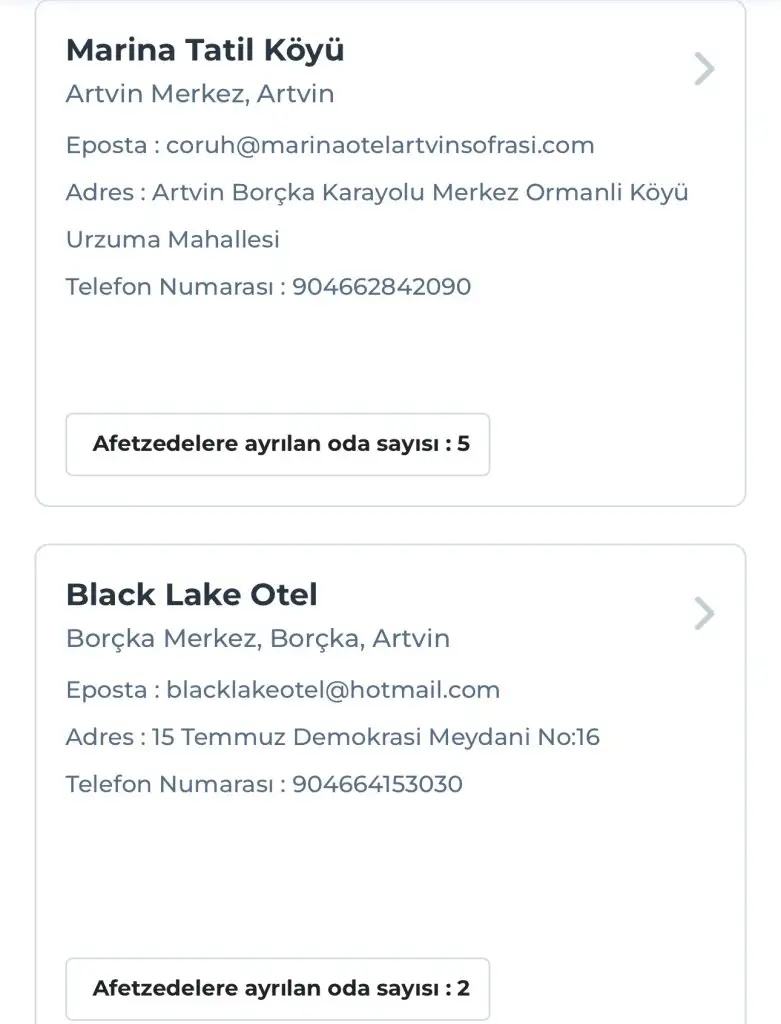Call phone number 904662842090
This screenshot has height=1024, width=781.
(x=381, y=287)
